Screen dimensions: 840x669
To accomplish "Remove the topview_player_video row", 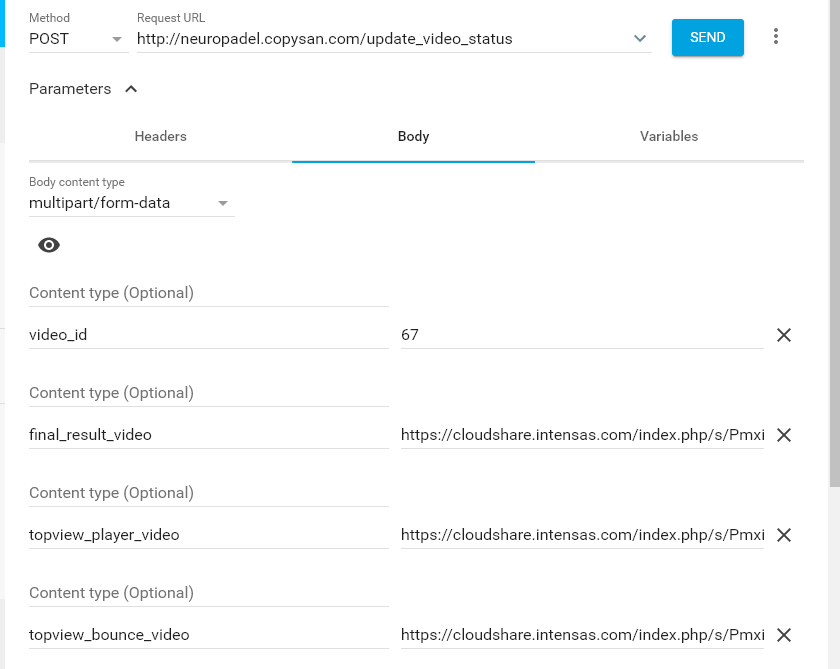I will click(784, 535).
